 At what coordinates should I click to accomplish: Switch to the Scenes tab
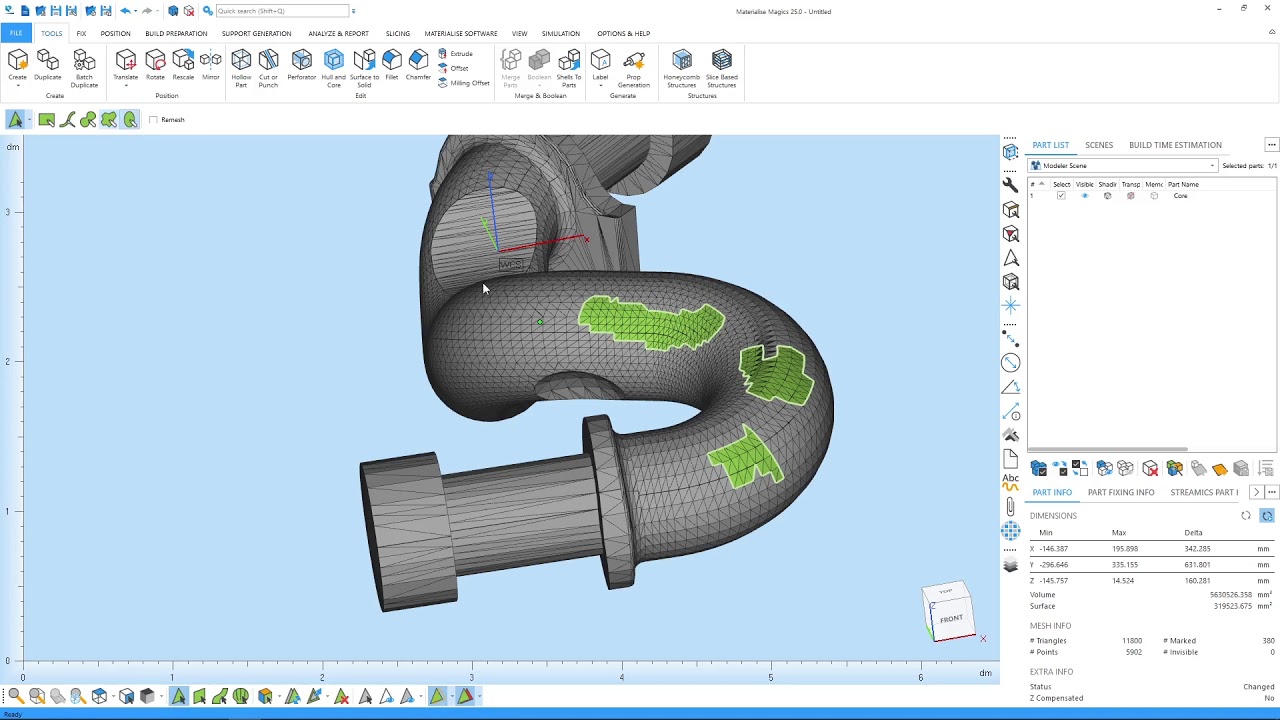coord(1099,145)
